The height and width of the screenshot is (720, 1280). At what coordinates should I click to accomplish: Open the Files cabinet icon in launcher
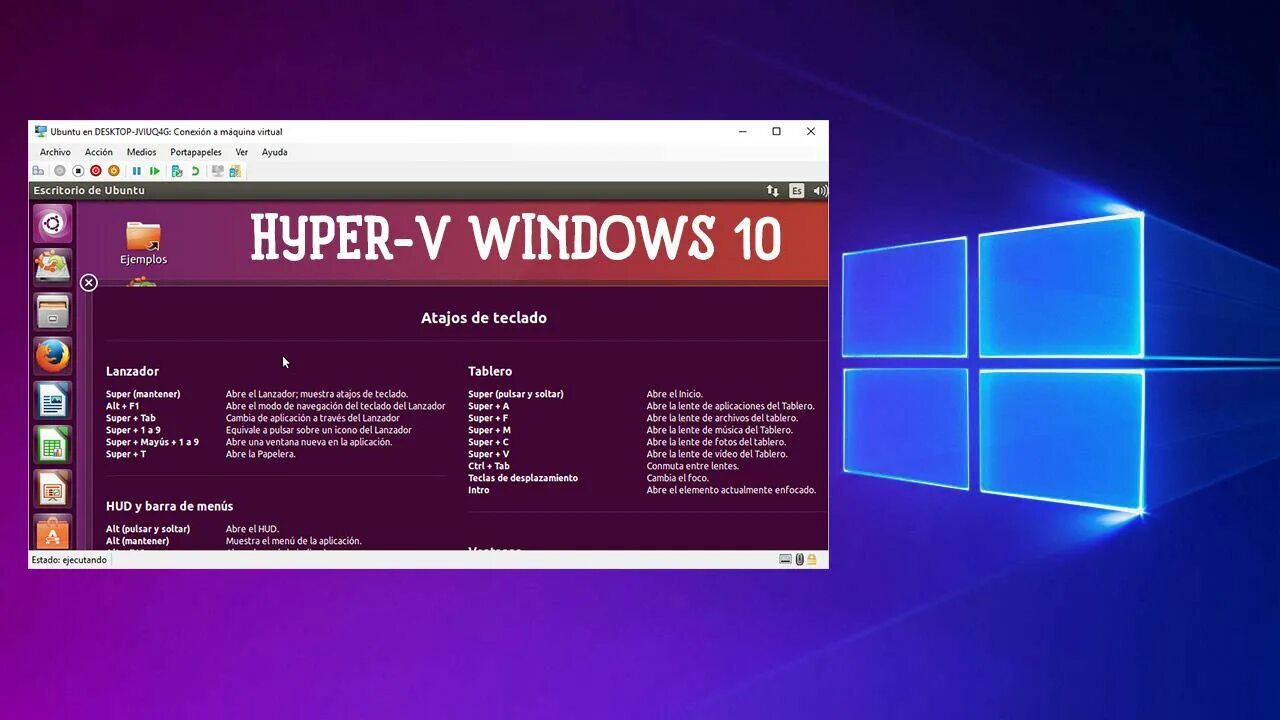coord(53,311)
